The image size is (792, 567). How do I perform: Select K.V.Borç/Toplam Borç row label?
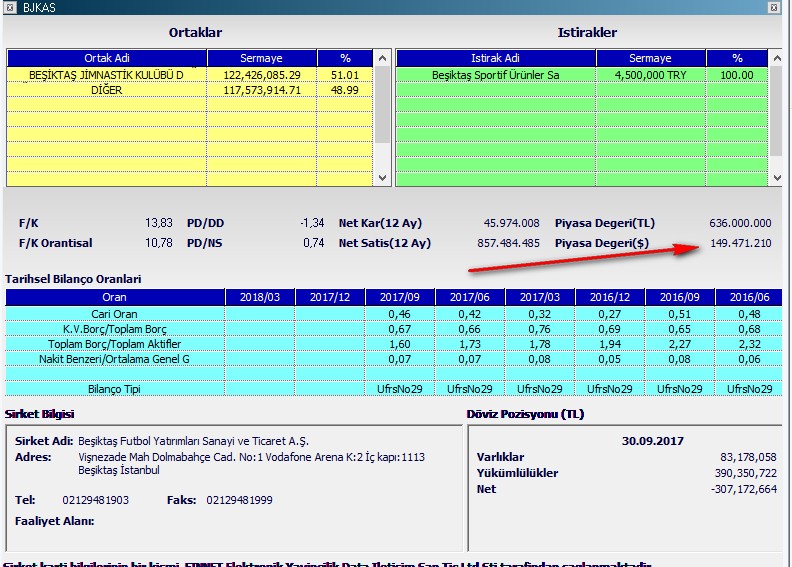(x=115, y=329)
